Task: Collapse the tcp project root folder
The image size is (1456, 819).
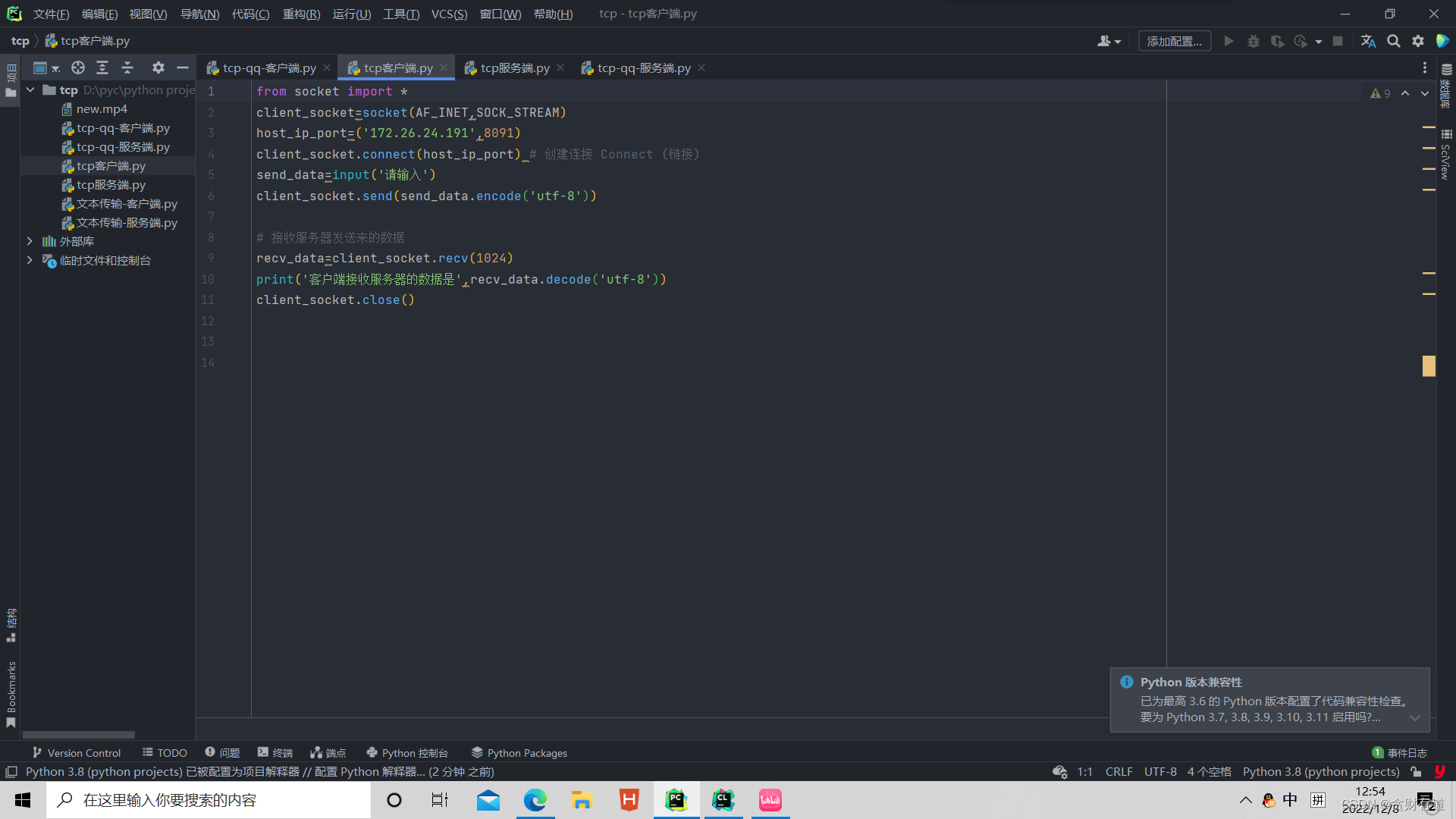Action: 30,89
